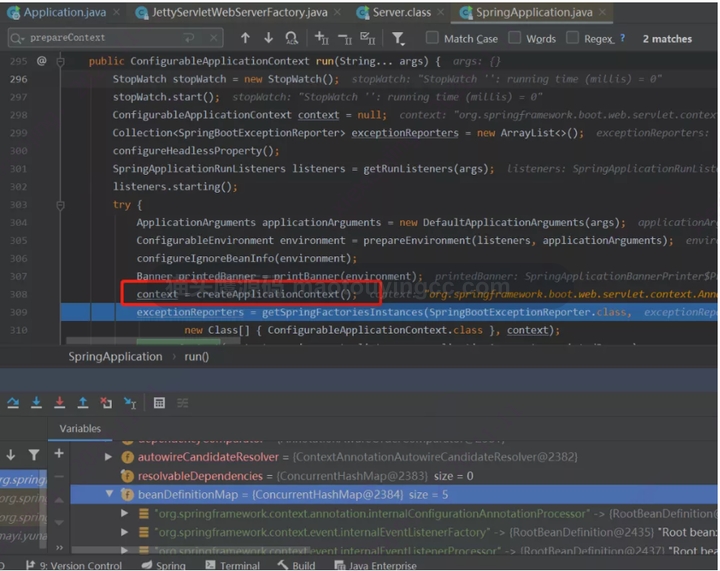Open the search filter funnel icon
The height and width of the screenshot is (571, 720).
coord(398,39)
